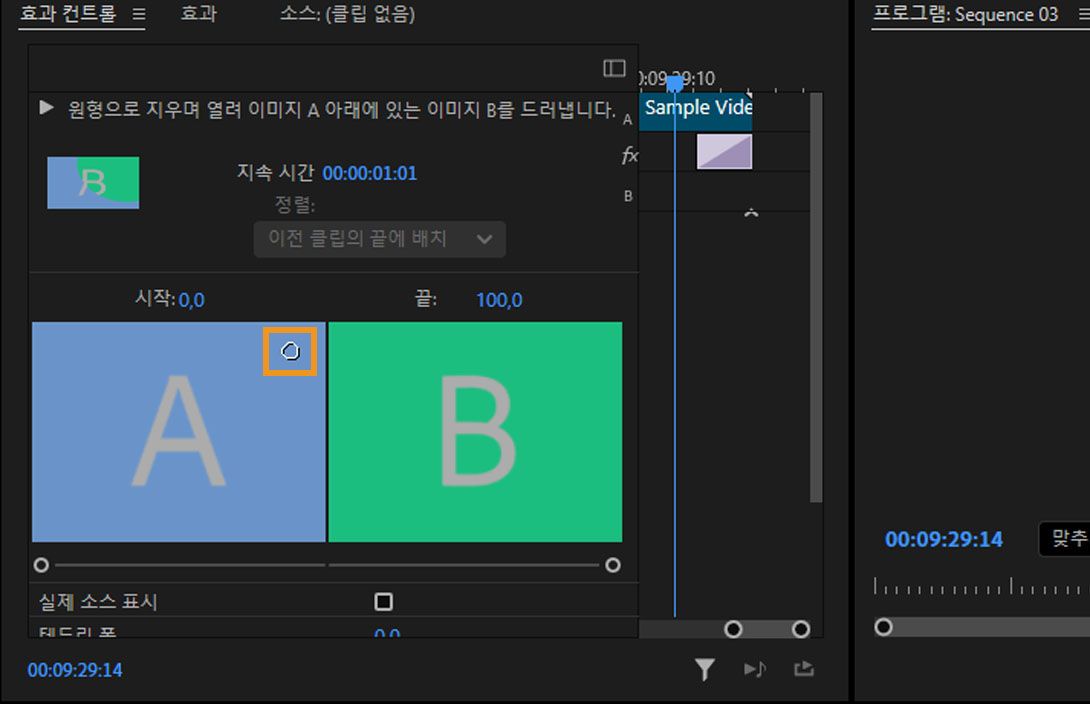Select the circle wipe transition thumbnail
The height and width of the screenshot is (704, 1090).
[93, 182]
